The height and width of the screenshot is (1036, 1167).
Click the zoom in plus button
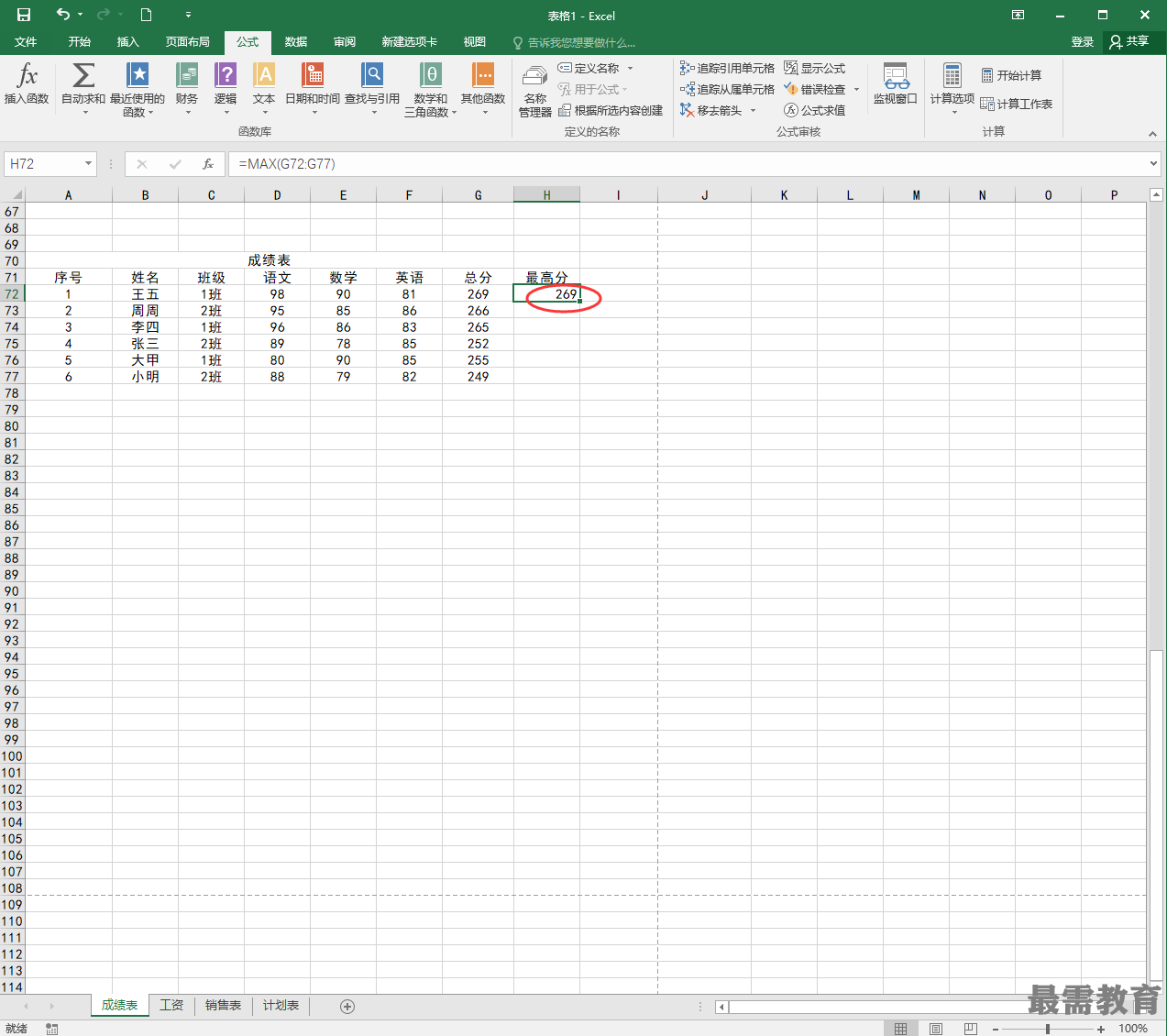(x=1101, y=1029)
